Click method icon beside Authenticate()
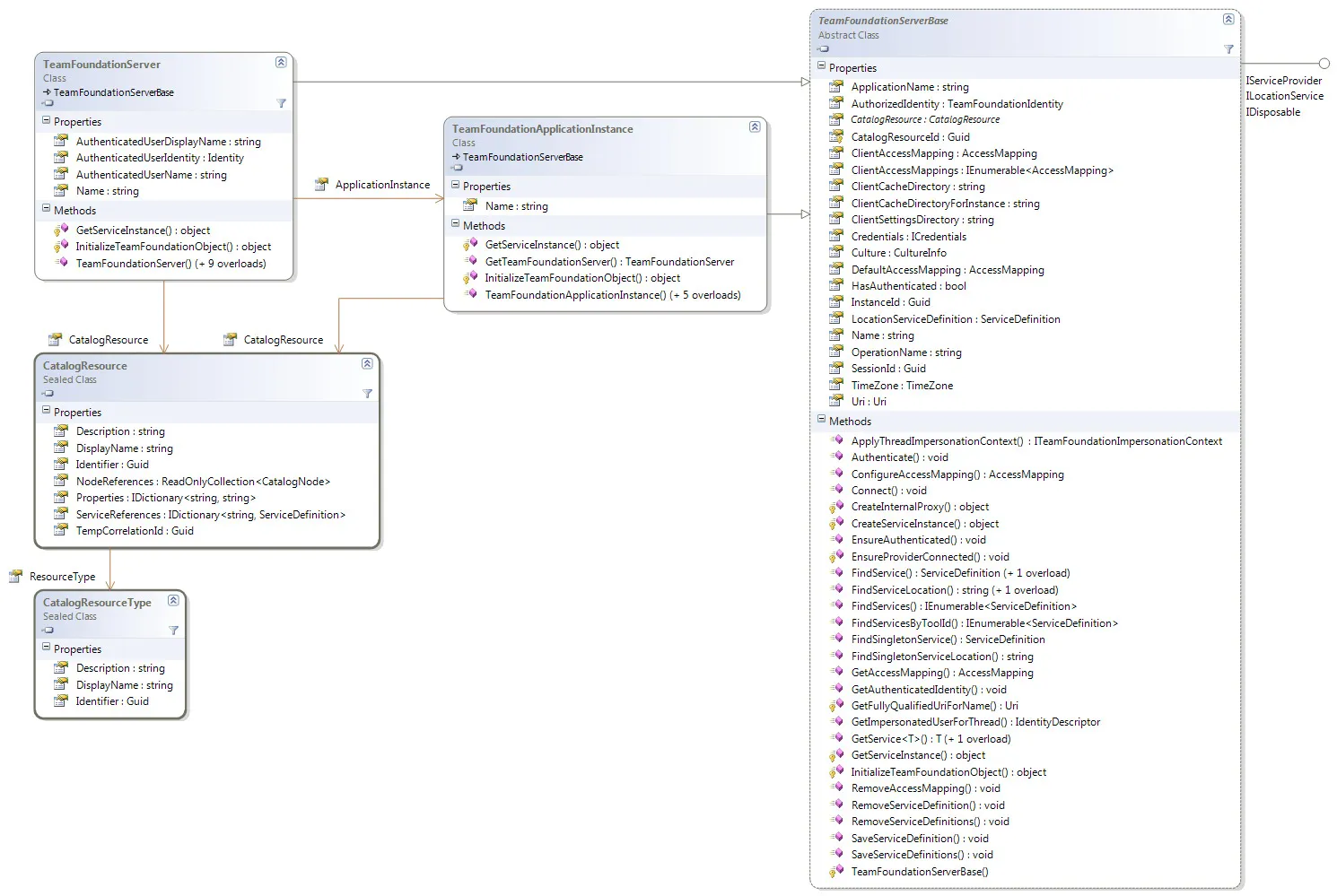The width and height of the screenshot is (1337, 896). point(836,457)
